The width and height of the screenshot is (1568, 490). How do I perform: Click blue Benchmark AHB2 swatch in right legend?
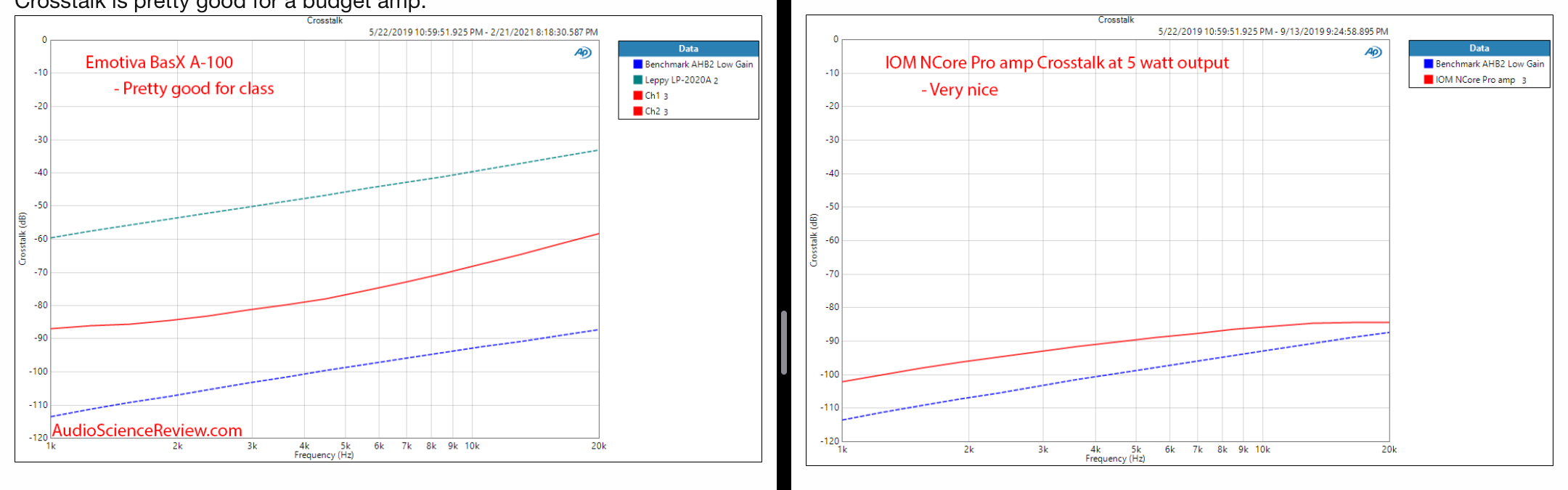tap(1428, 64)
